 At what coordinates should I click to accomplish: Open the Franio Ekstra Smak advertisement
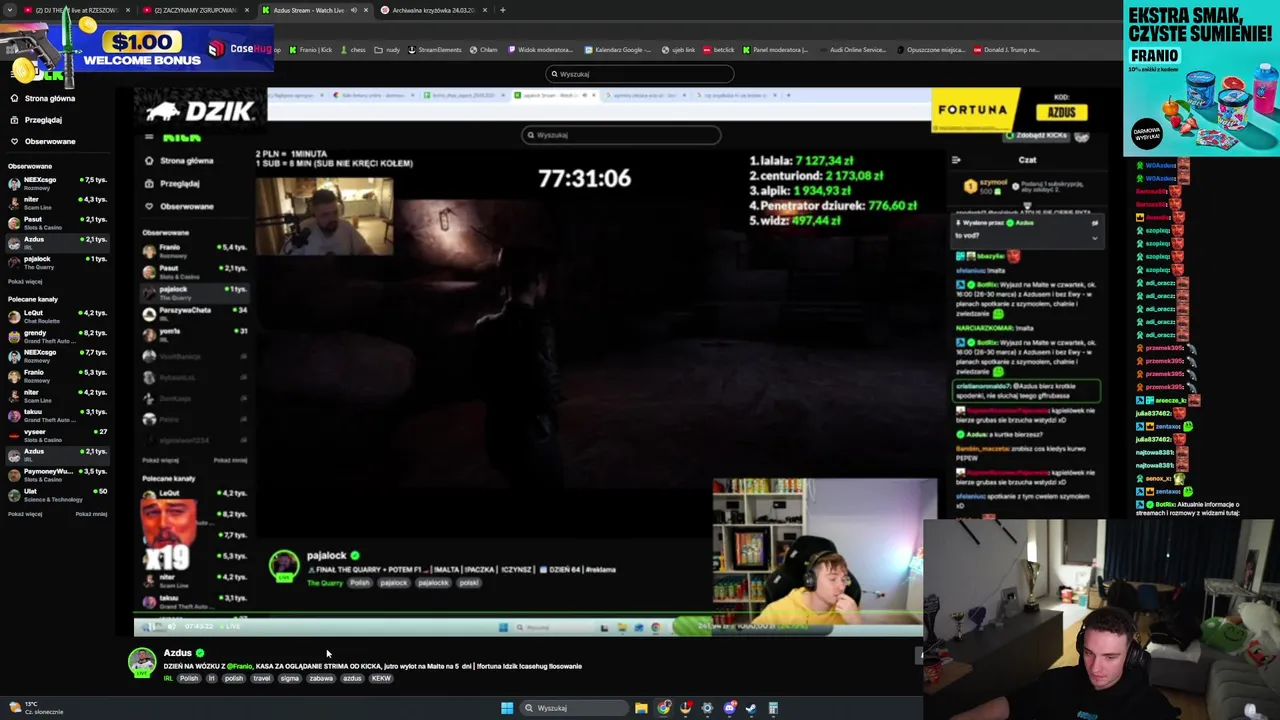1201,78
